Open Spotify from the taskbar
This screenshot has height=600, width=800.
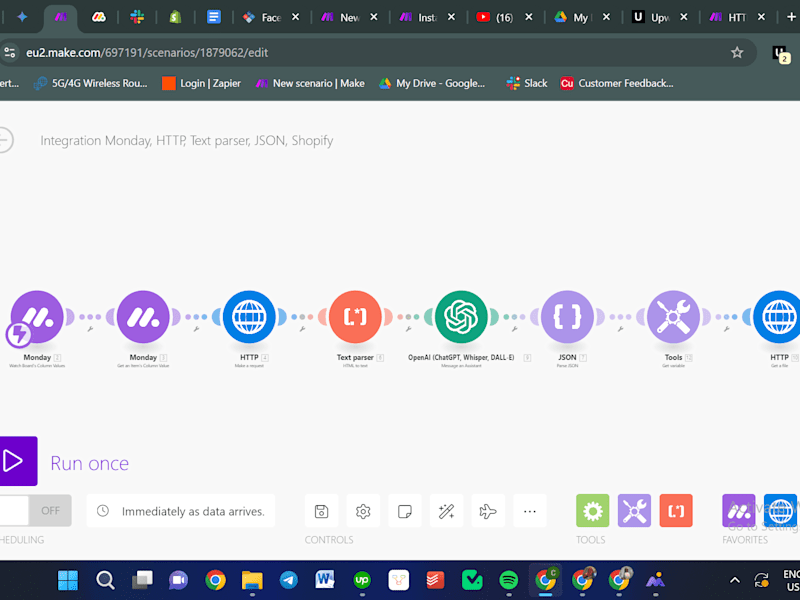tap(509, 580)
